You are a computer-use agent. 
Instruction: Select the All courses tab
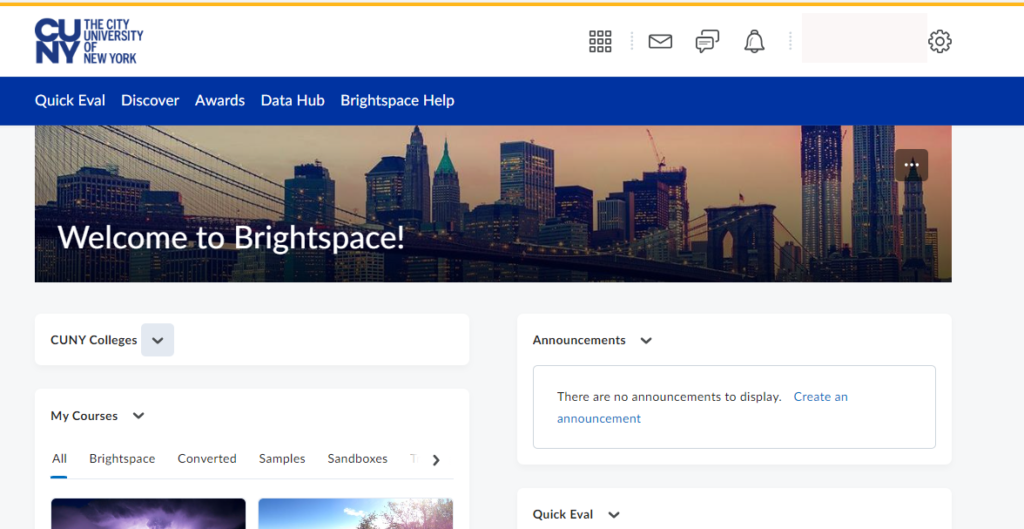point(59,459)
